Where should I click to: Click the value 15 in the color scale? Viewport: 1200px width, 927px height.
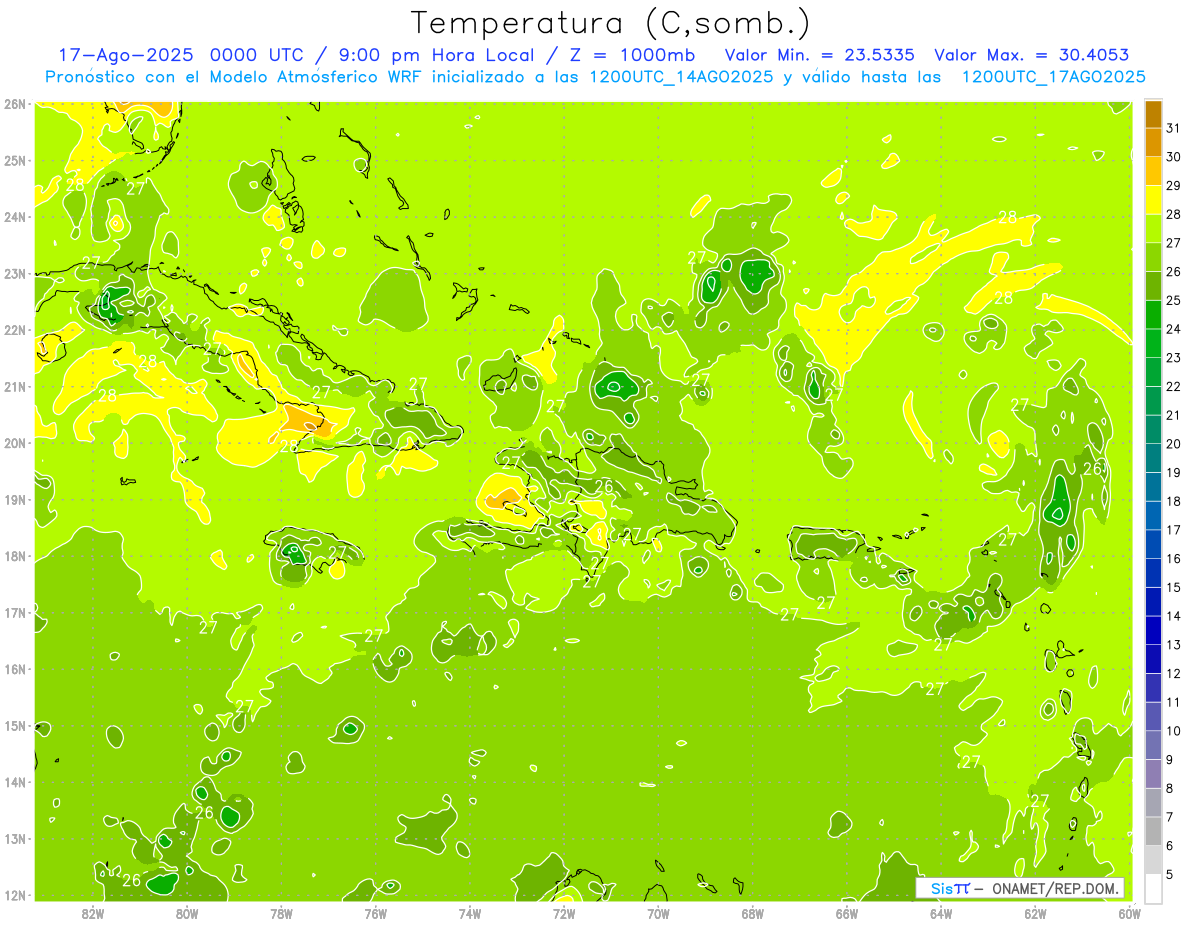1174,588
